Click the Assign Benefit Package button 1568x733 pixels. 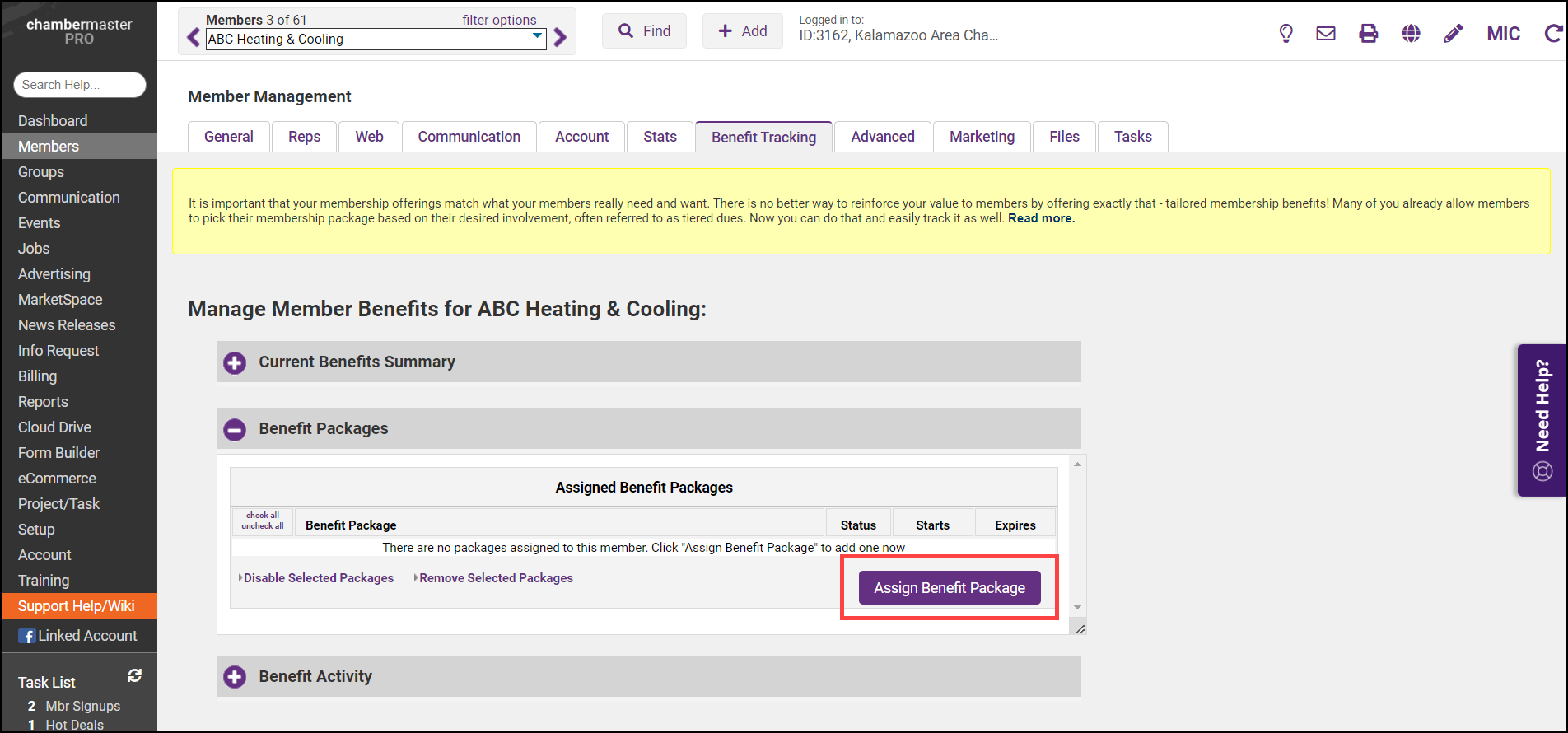pyautogui.click(x=949, y=588)
